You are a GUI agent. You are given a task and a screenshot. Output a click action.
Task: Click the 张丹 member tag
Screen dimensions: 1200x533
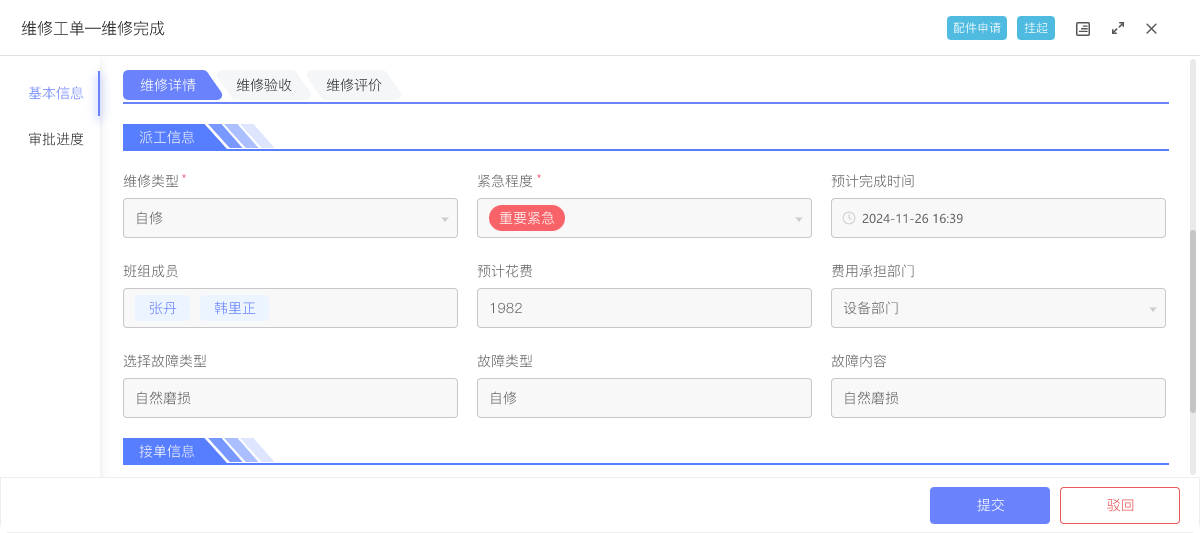click(x=163, y=308)
